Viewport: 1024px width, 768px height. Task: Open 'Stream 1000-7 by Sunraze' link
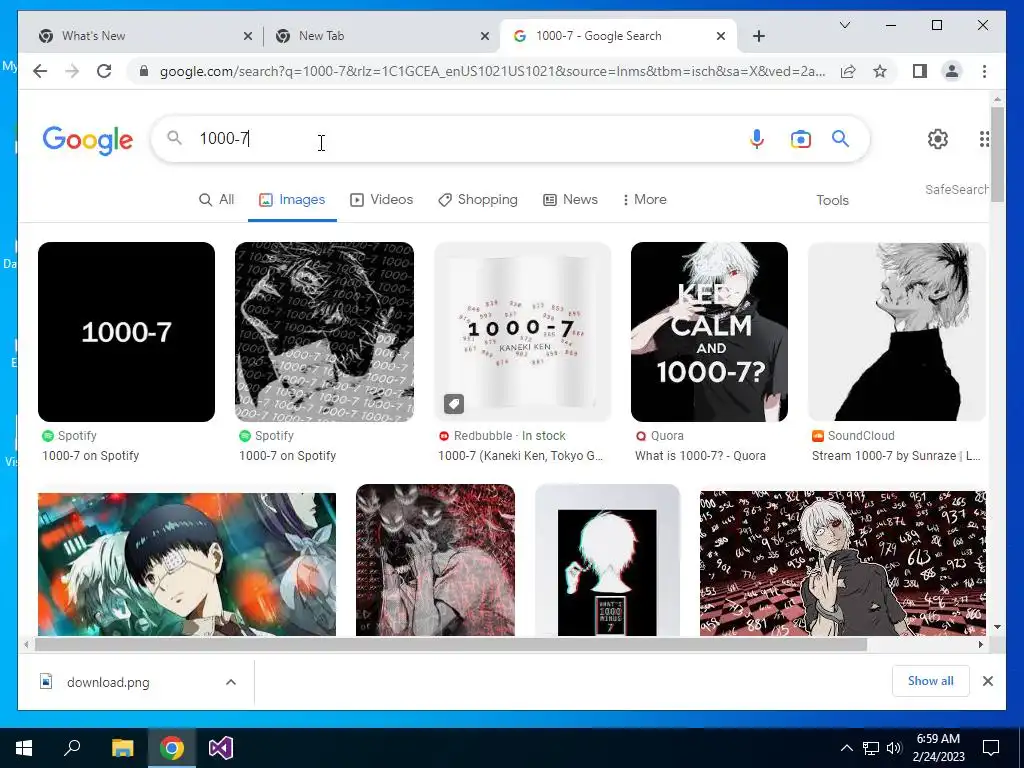tap(896, 456)
